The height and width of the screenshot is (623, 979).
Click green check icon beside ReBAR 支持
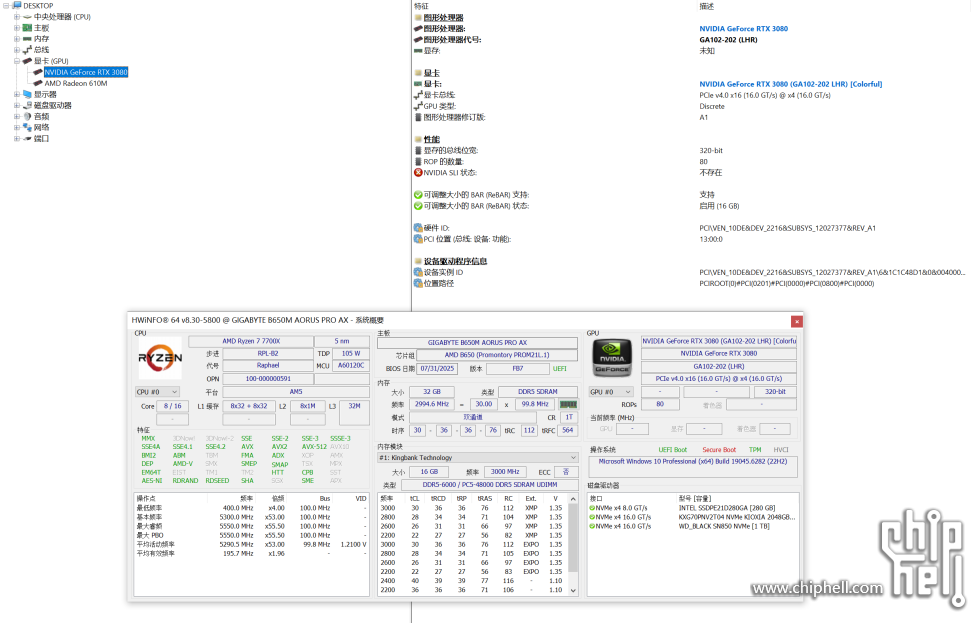pyautogui.click(x=418, y=195)
